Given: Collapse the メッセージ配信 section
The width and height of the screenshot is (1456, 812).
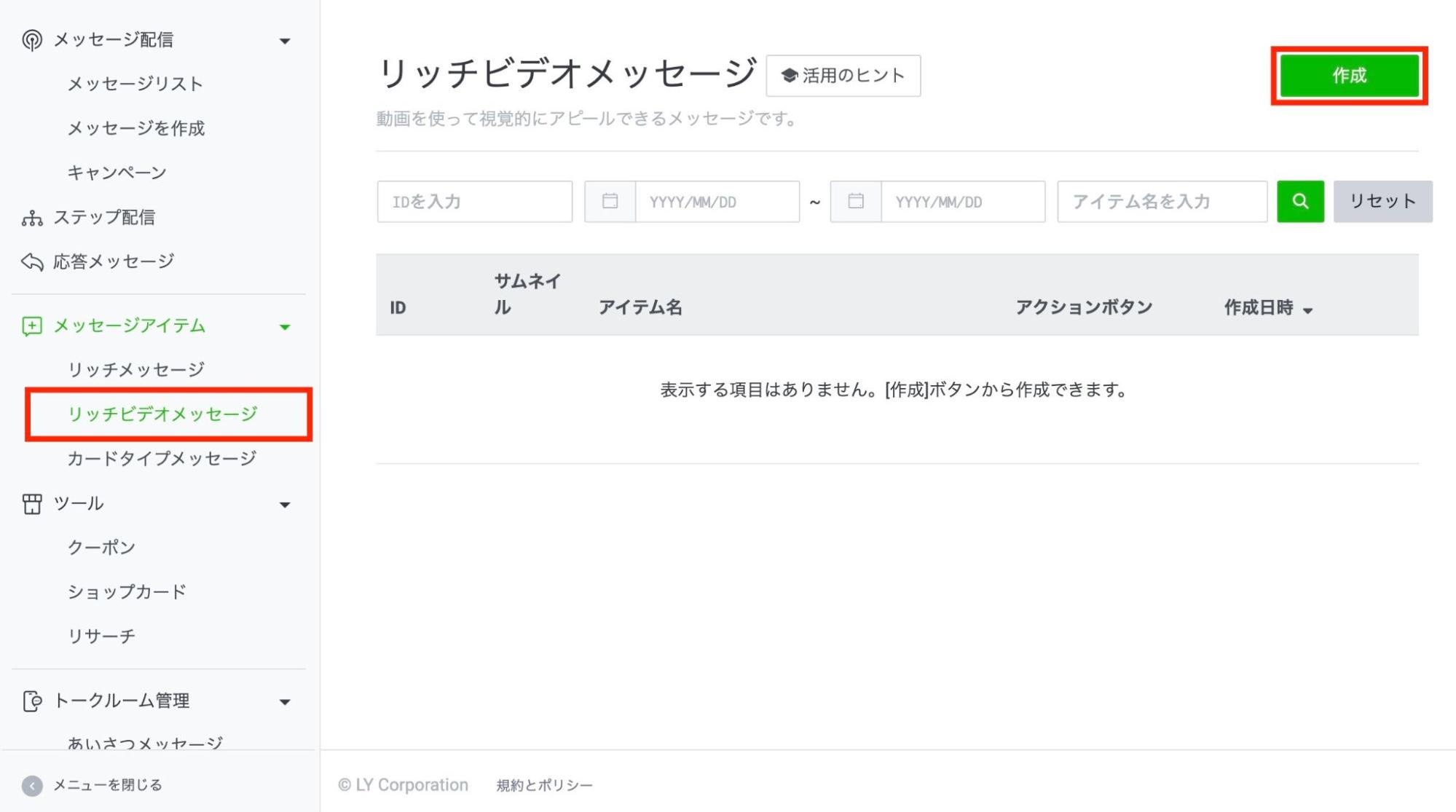Looking at the screenshot, I should pos(286,41).
